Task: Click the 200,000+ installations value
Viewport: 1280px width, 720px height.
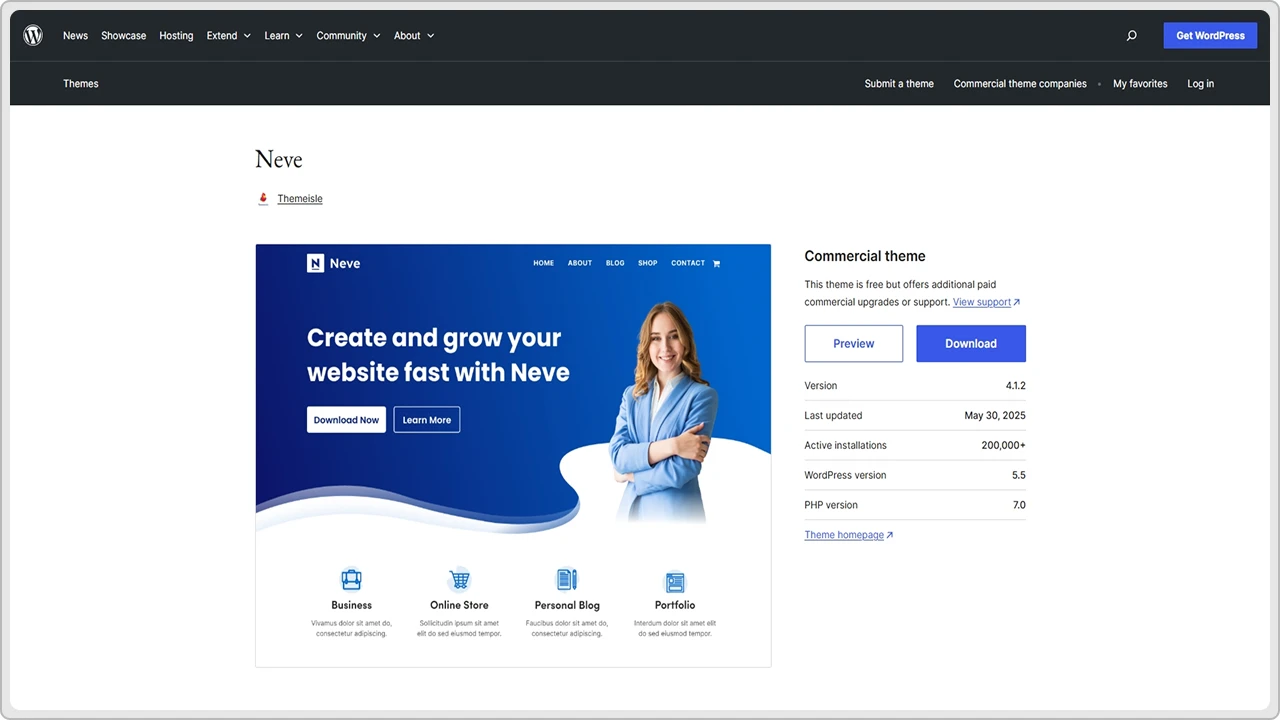Action: click(x=1003, y=446)
